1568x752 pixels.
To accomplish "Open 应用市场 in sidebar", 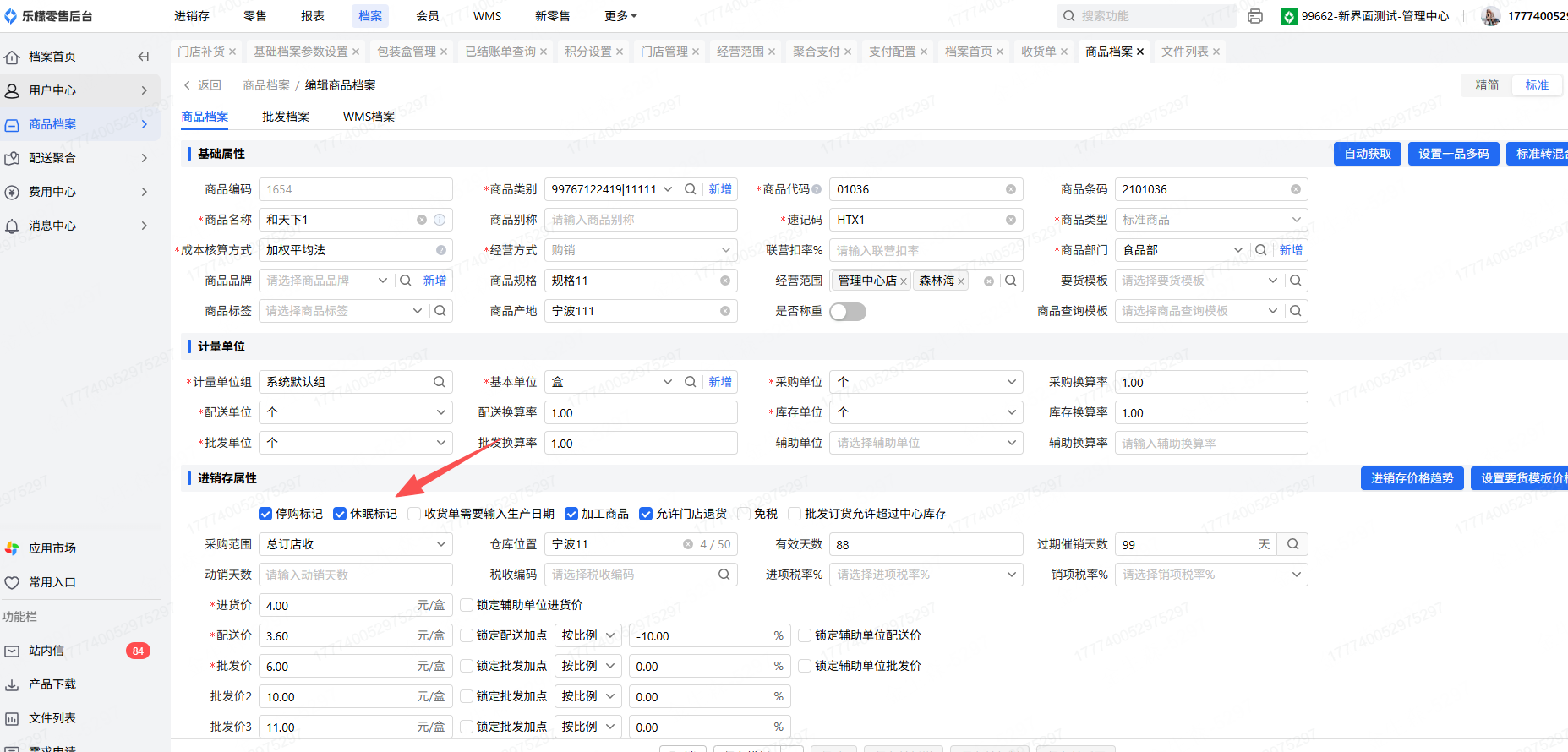I will point(52,548).
